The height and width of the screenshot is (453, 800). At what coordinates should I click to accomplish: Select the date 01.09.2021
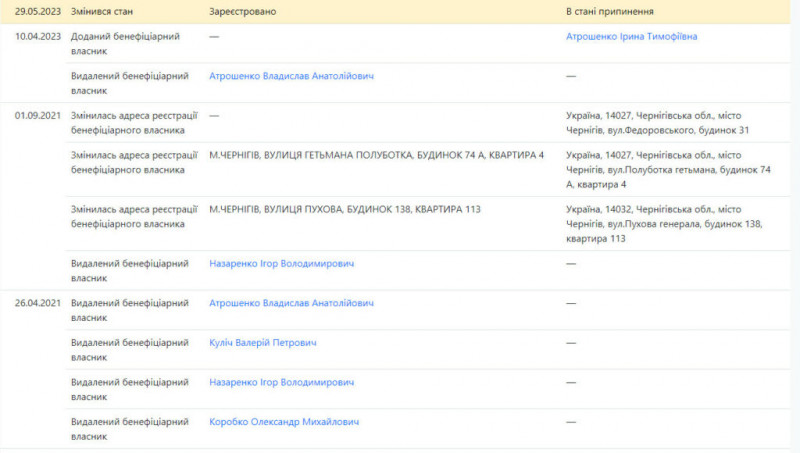click(38, 116)
